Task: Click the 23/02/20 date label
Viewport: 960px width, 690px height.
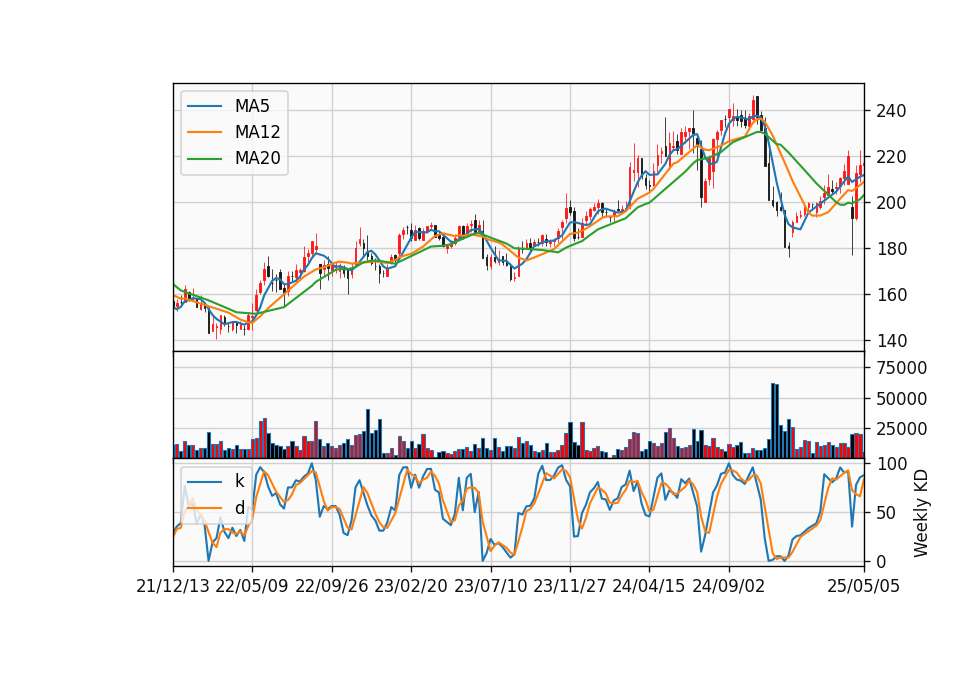Action: [411, 586]
